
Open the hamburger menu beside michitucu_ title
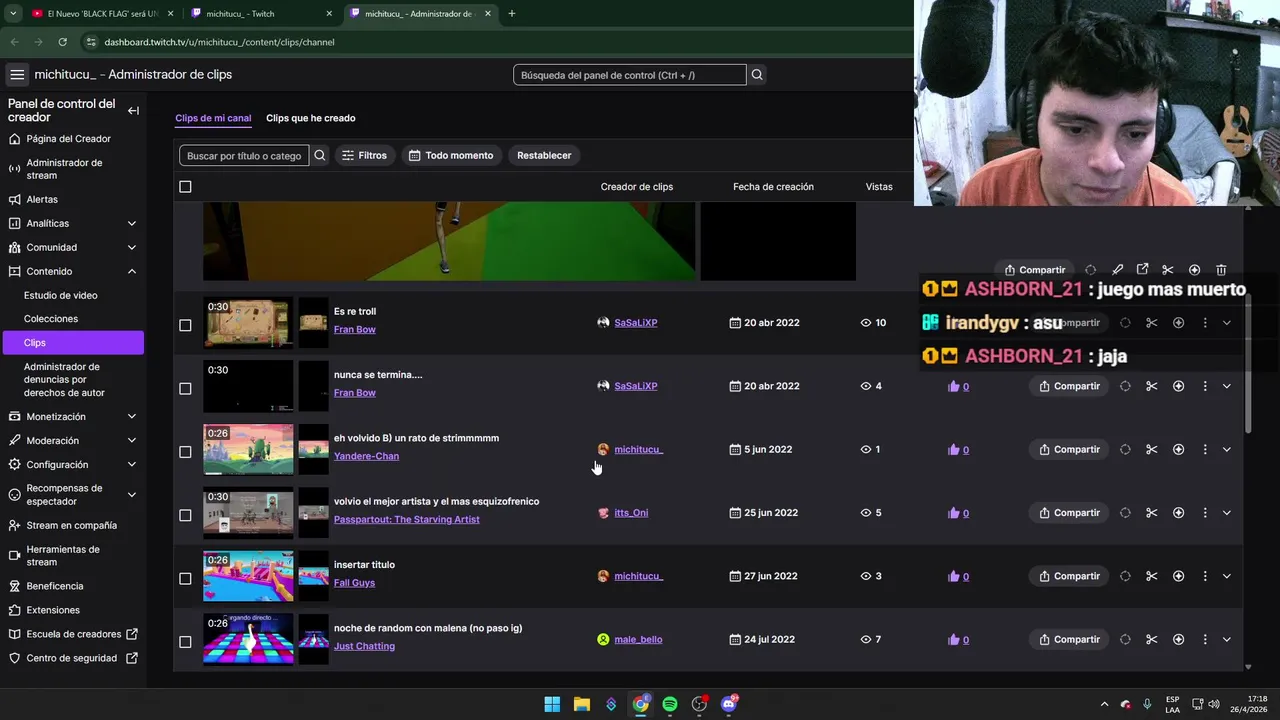click(x=17, y=75)
